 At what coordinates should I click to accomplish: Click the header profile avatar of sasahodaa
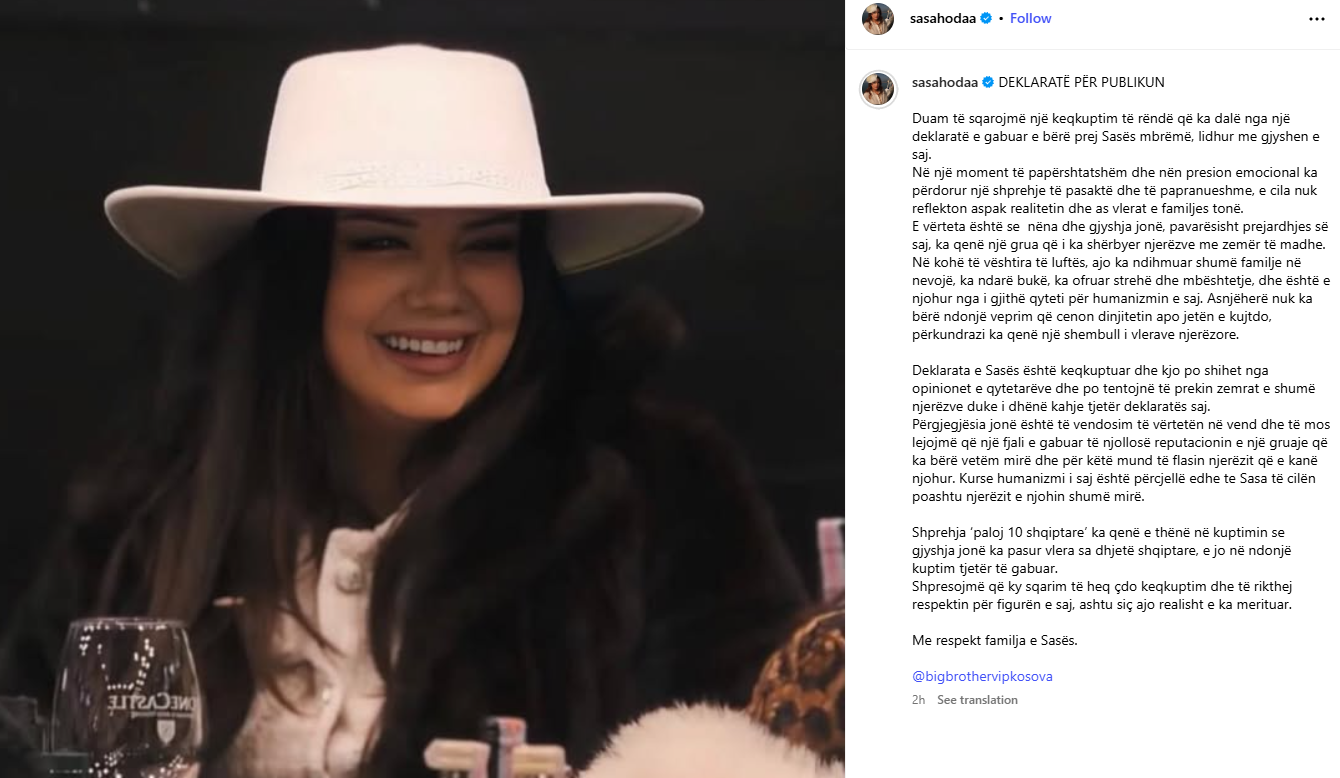click(878, 19)
